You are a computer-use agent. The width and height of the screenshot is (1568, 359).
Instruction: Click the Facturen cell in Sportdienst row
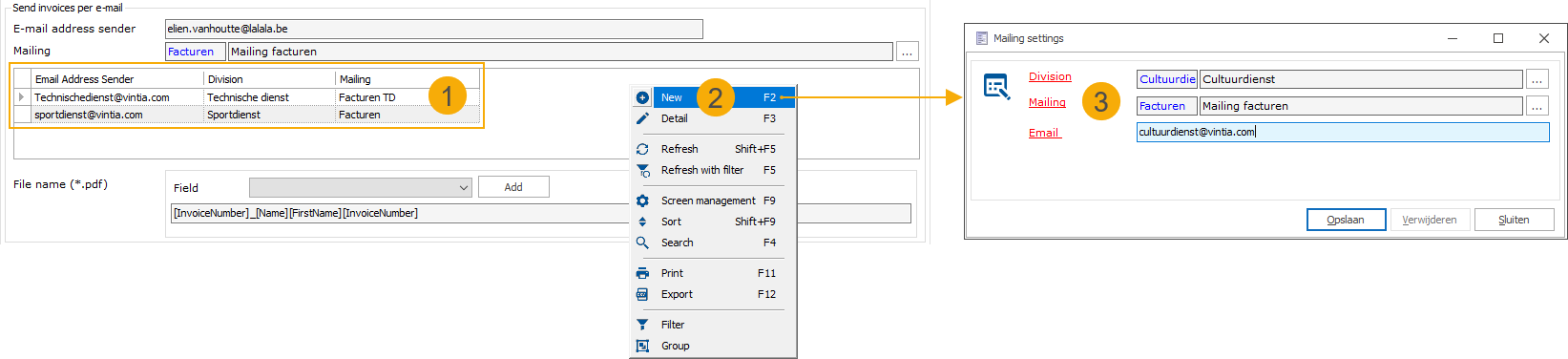pos(408,115)
